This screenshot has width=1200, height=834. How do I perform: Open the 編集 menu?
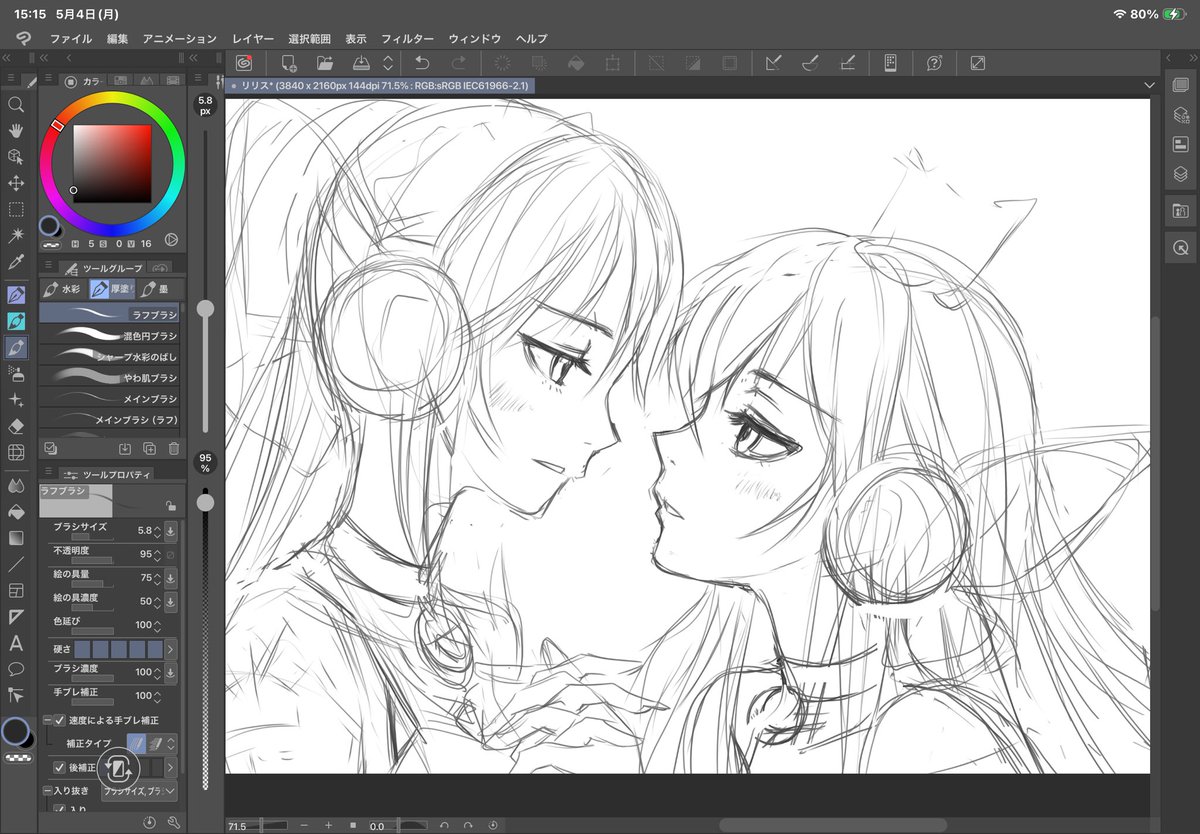click(118, 38)
